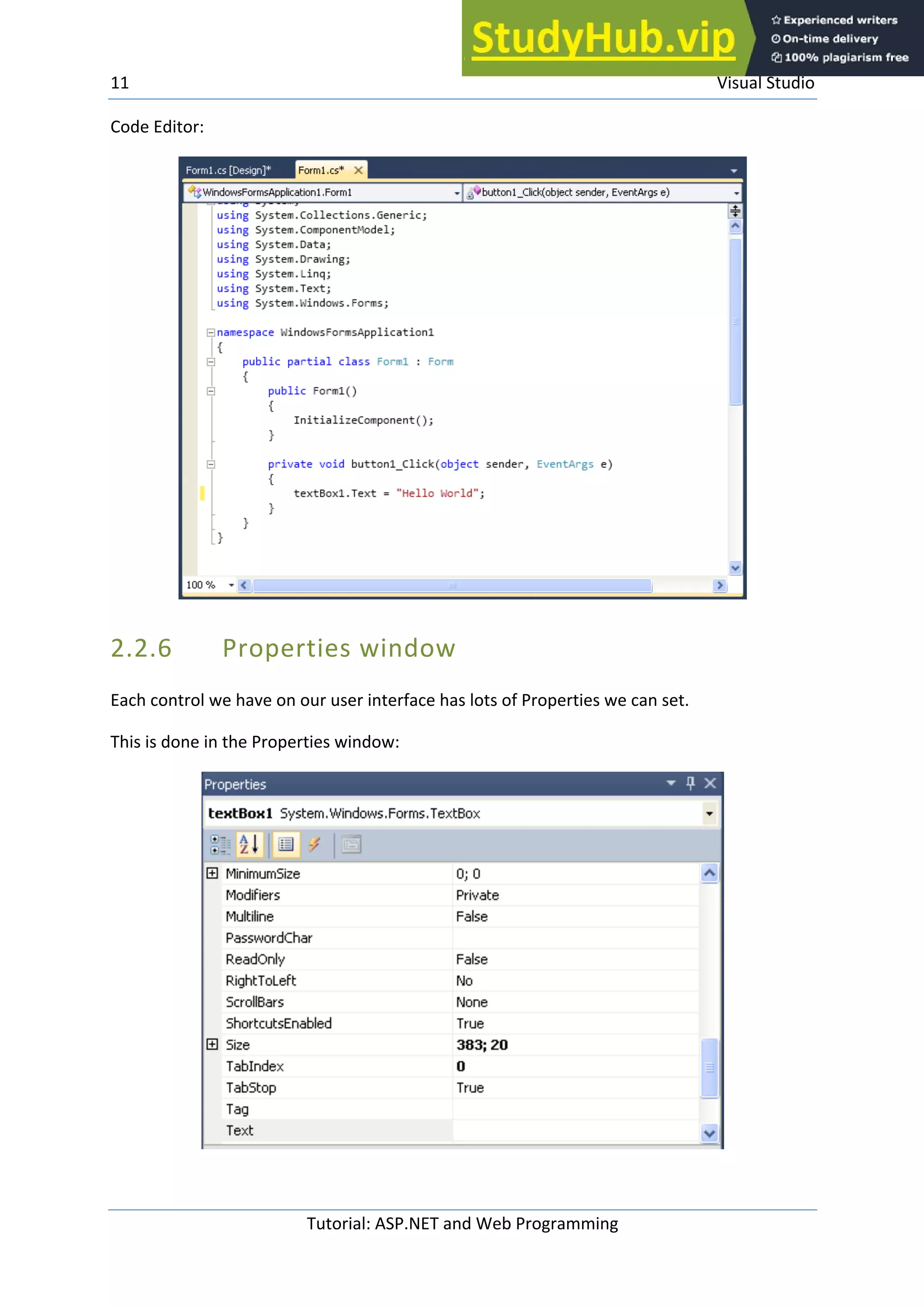This screenshot has width=924, height=1308.
Task: Click the InitializeComponent(); line
Action: [x=363, y=421]
